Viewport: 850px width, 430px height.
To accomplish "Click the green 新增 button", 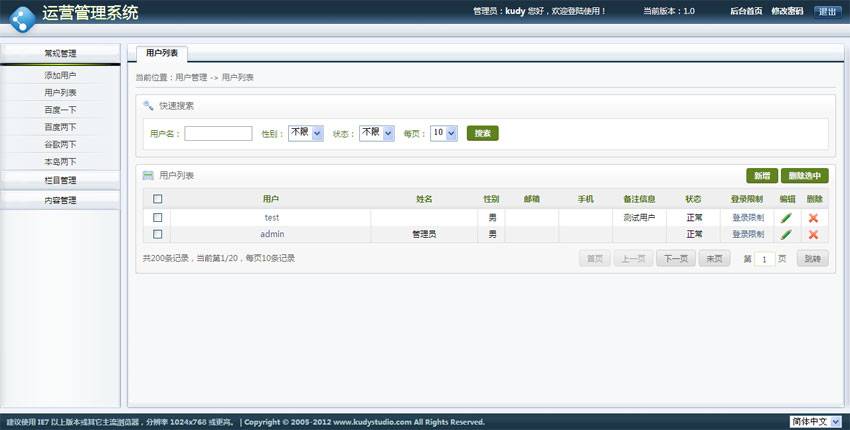I will [761, 176].
